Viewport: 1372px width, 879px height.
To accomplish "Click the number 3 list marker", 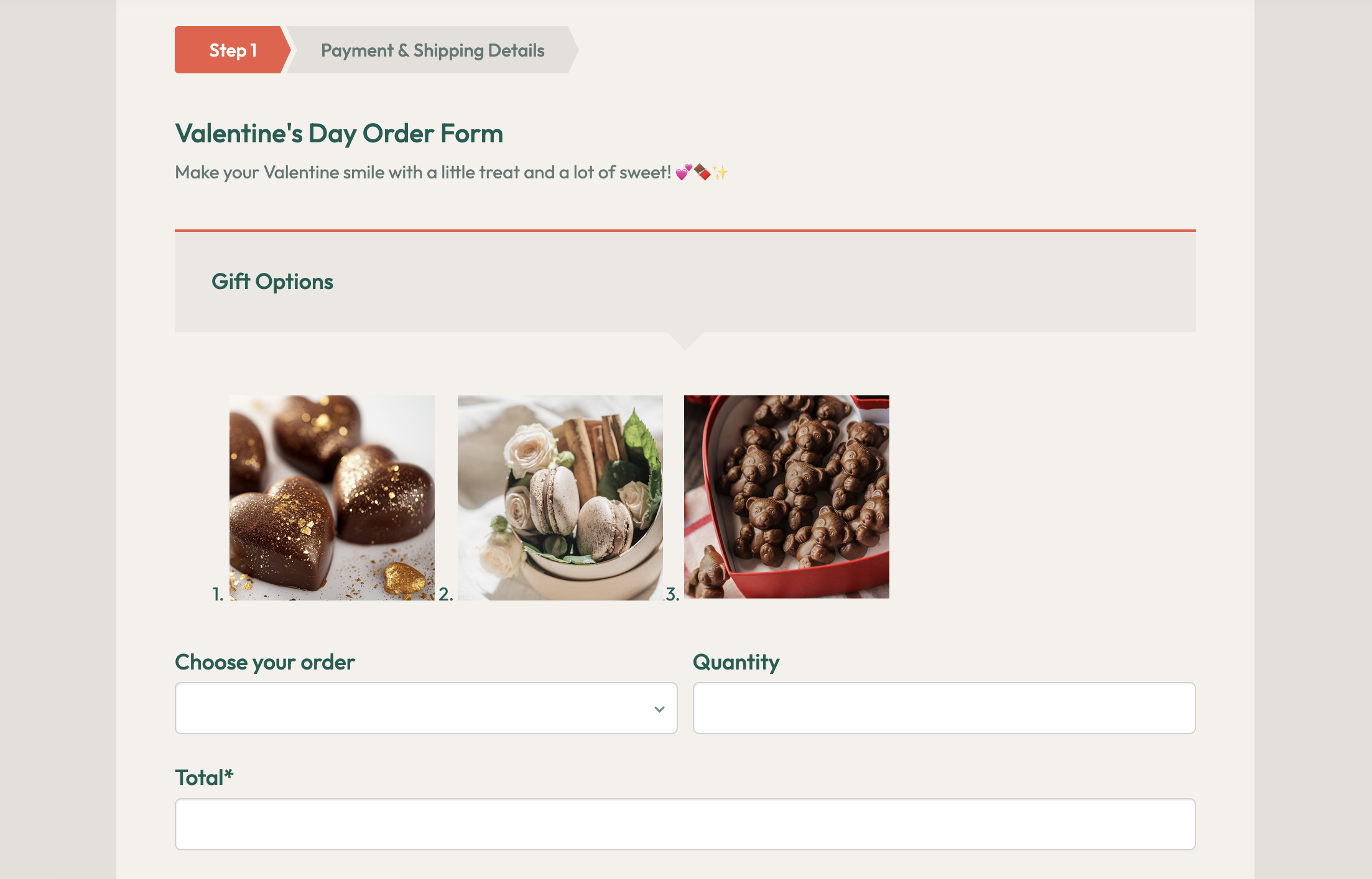I will pos(672,594).
